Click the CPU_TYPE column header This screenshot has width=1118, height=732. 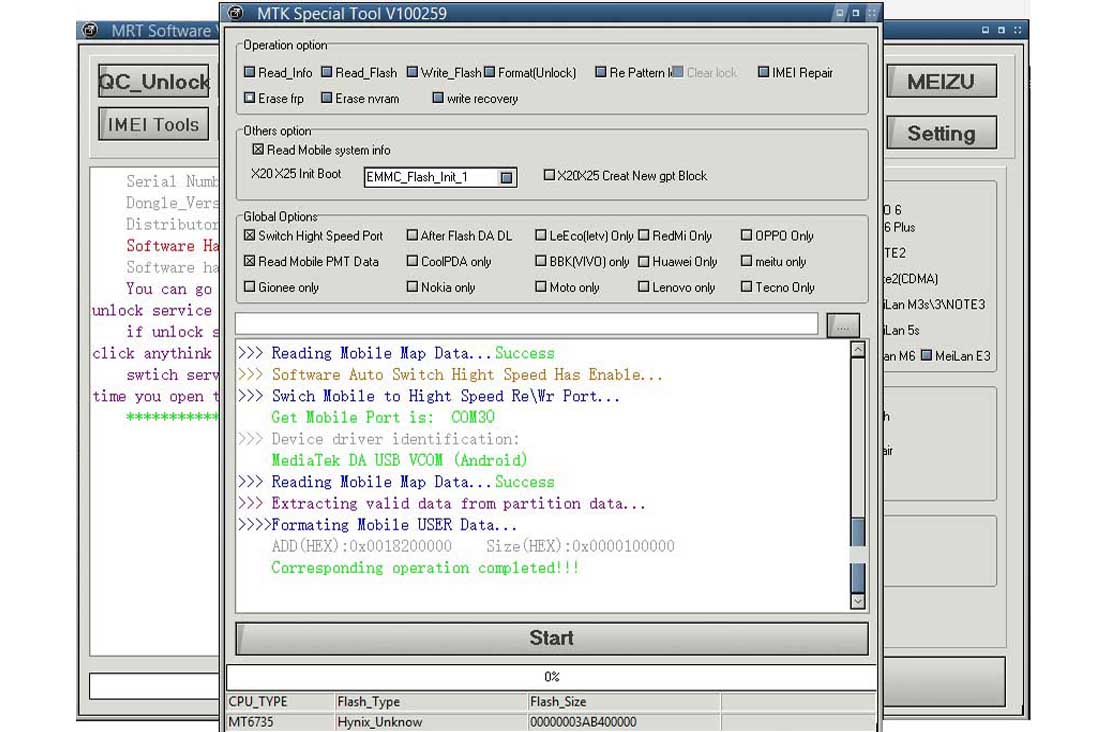tap(280, 701)
